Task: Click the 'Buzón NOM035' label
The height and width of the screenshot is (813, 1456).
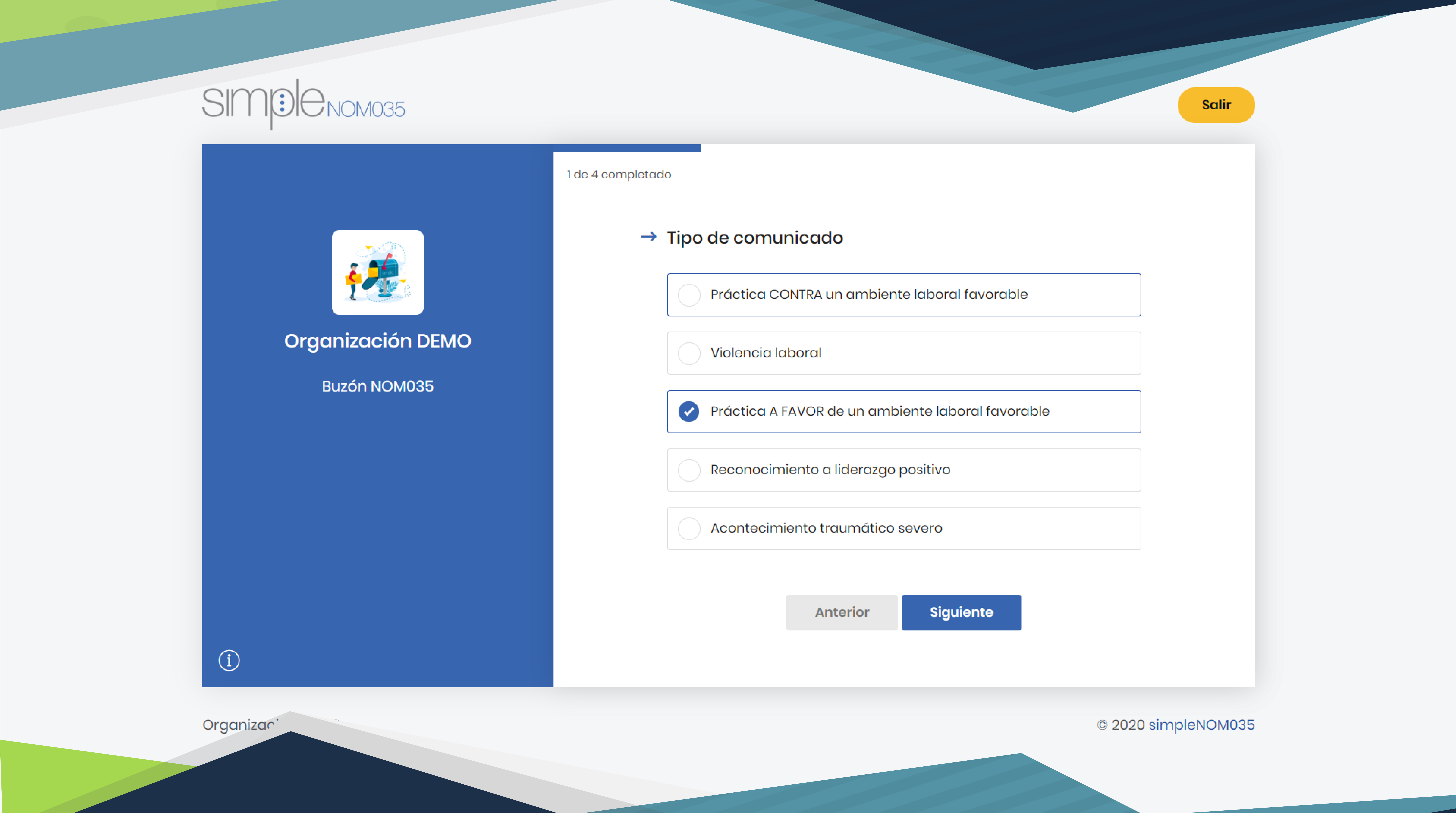Action: (x=378, y=386)
